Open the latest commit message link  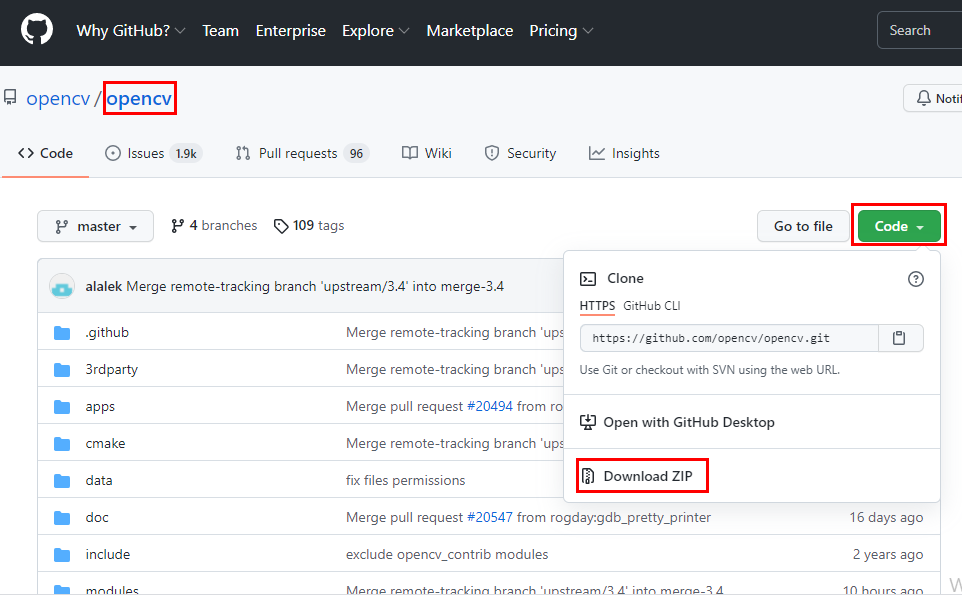coord(315,286)
